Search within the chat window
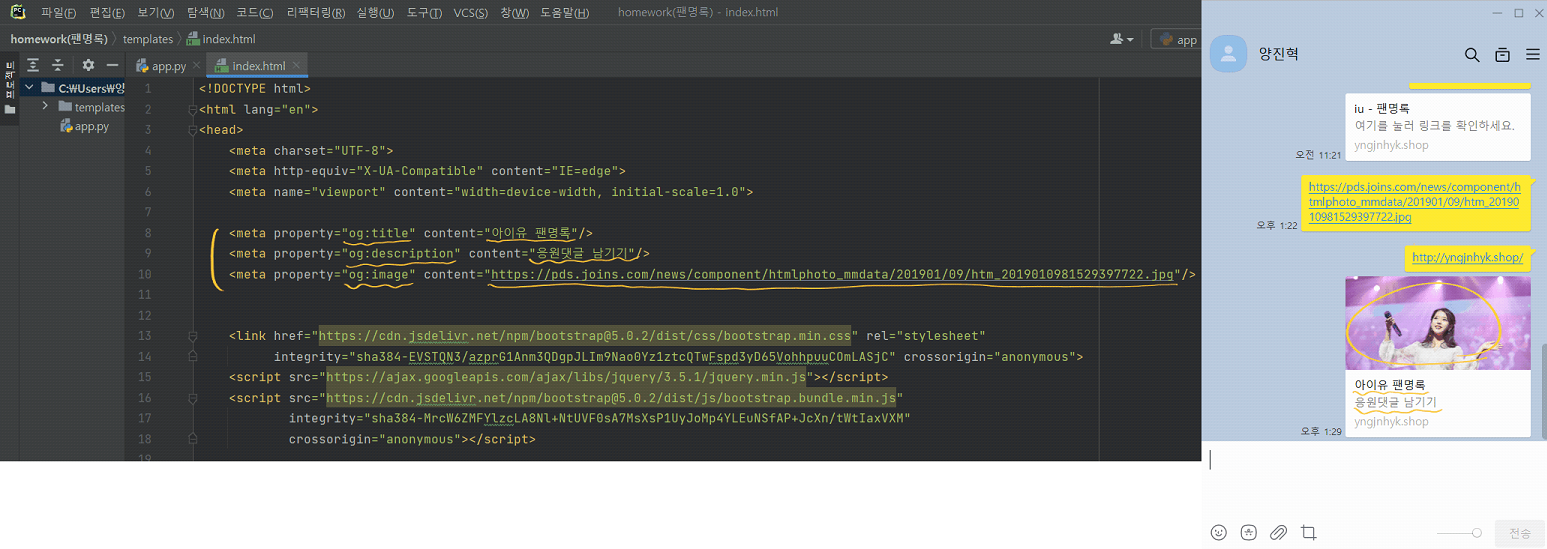Image resolution: width=1547 pixels, height=549 pixels. point(1472,55)
